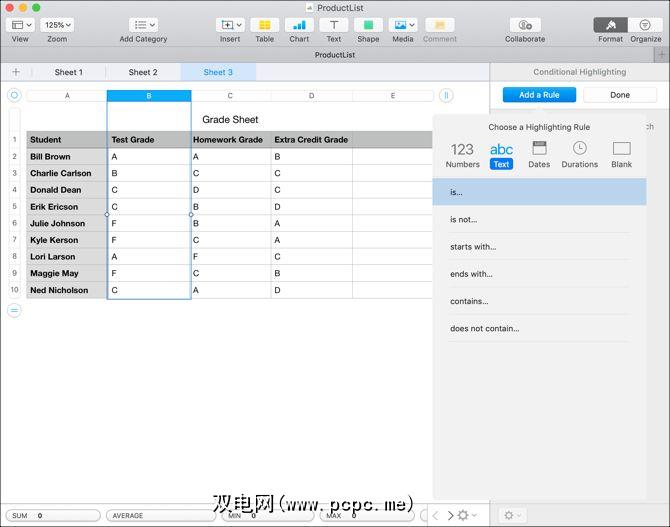Select Maggie May's test grade cell
This screenshot has width=670, height=527.
(149, 273)
